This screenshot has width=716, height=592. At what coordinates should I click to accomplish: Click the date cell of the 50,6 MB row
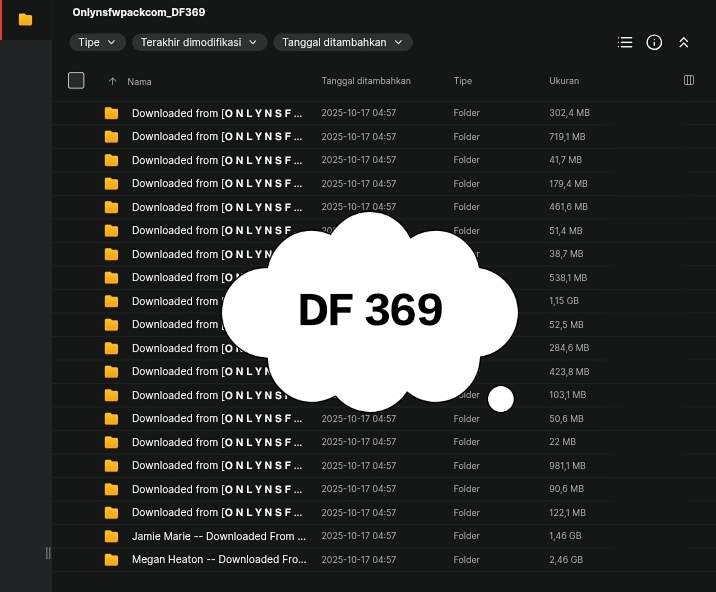(358, 419)
